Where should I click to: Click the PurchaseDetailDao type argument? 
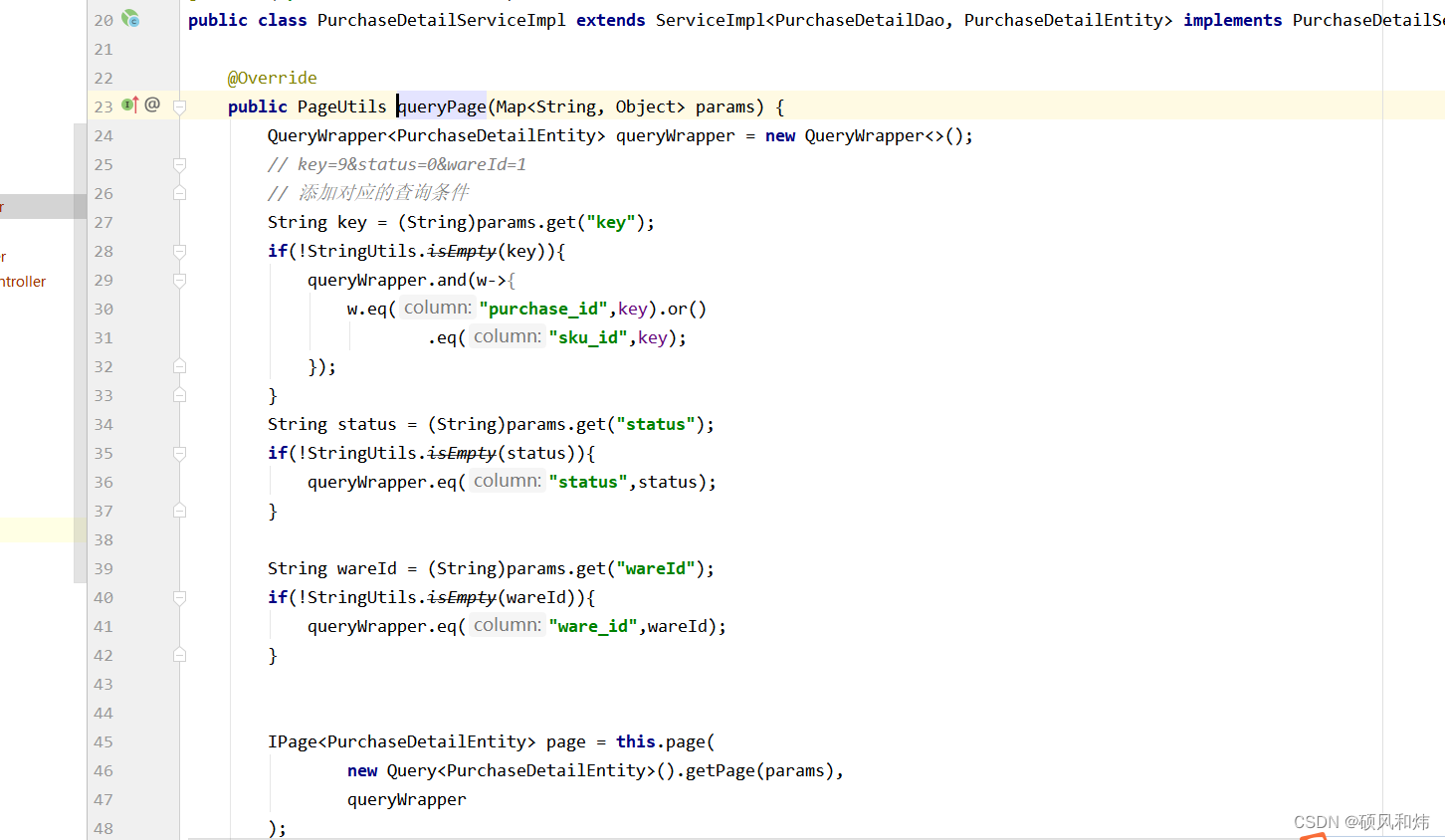[860, 20]
